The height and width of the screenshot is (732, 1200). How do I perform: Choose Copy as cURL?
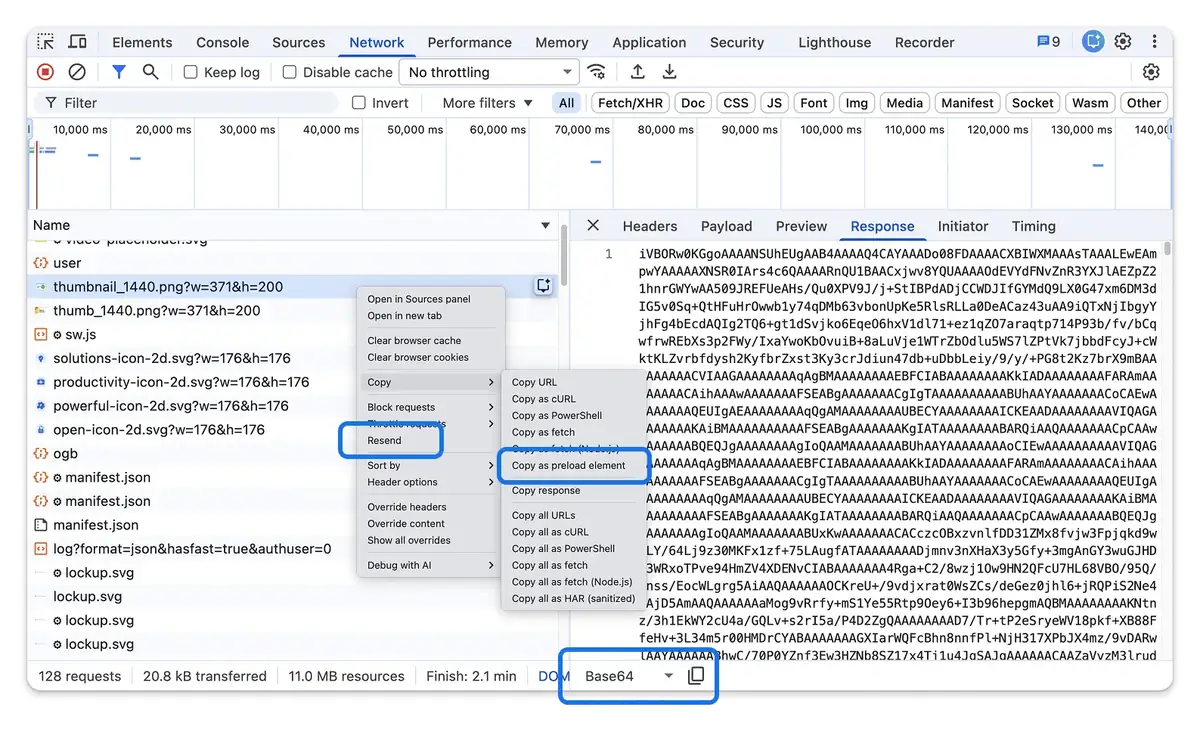click(543, 399)
